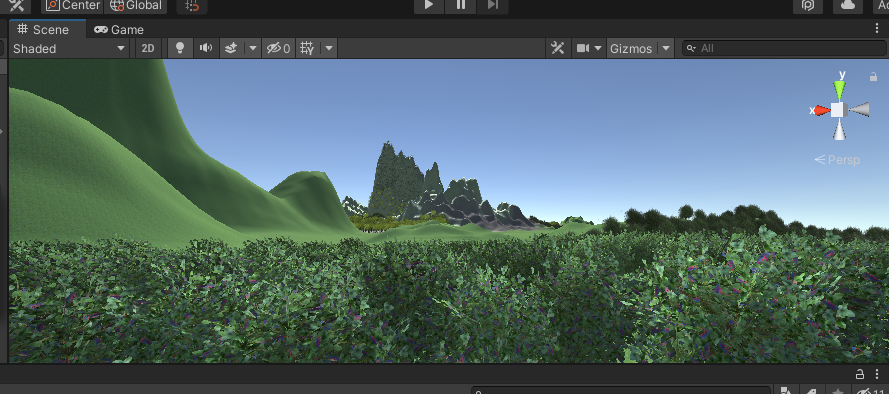
Task: Click the green Y axis cone on gizmo
Action: (x=839, y=90)
